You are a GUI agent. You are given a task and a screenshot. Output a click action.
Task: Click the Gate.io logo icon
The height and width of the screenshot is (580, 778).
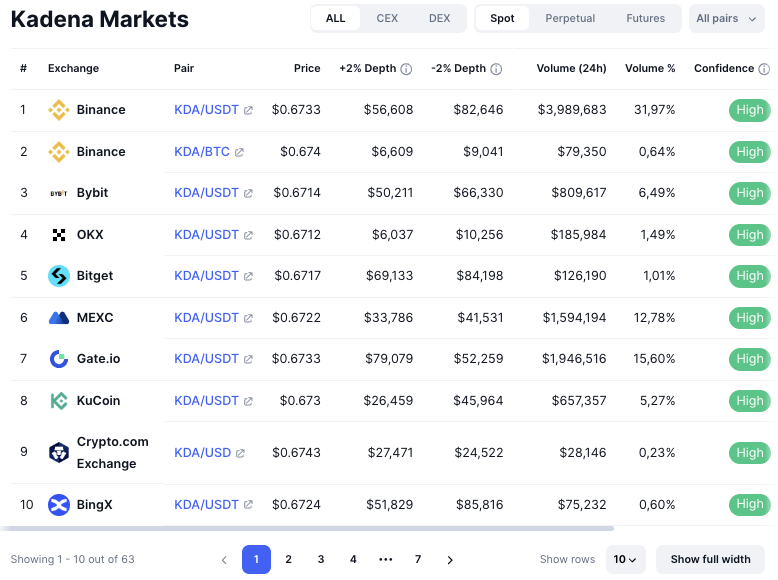(59, 359)
